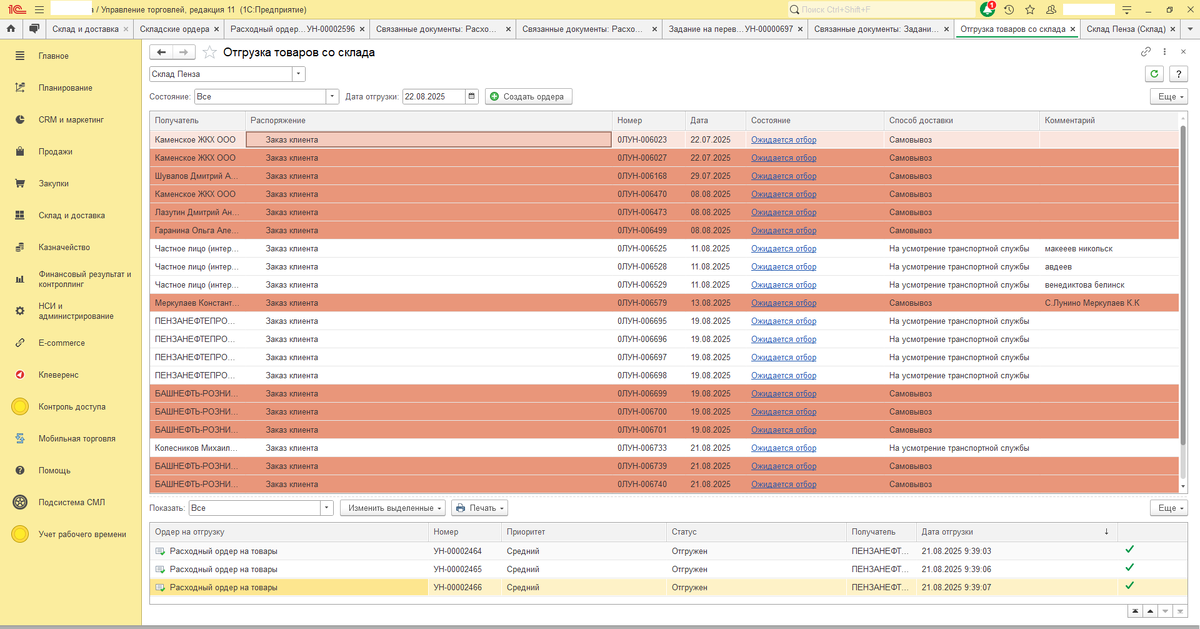Close the Отгрузка товаров со склада tab
This screenshot has height=629, width=1200.
(1073, 30)
